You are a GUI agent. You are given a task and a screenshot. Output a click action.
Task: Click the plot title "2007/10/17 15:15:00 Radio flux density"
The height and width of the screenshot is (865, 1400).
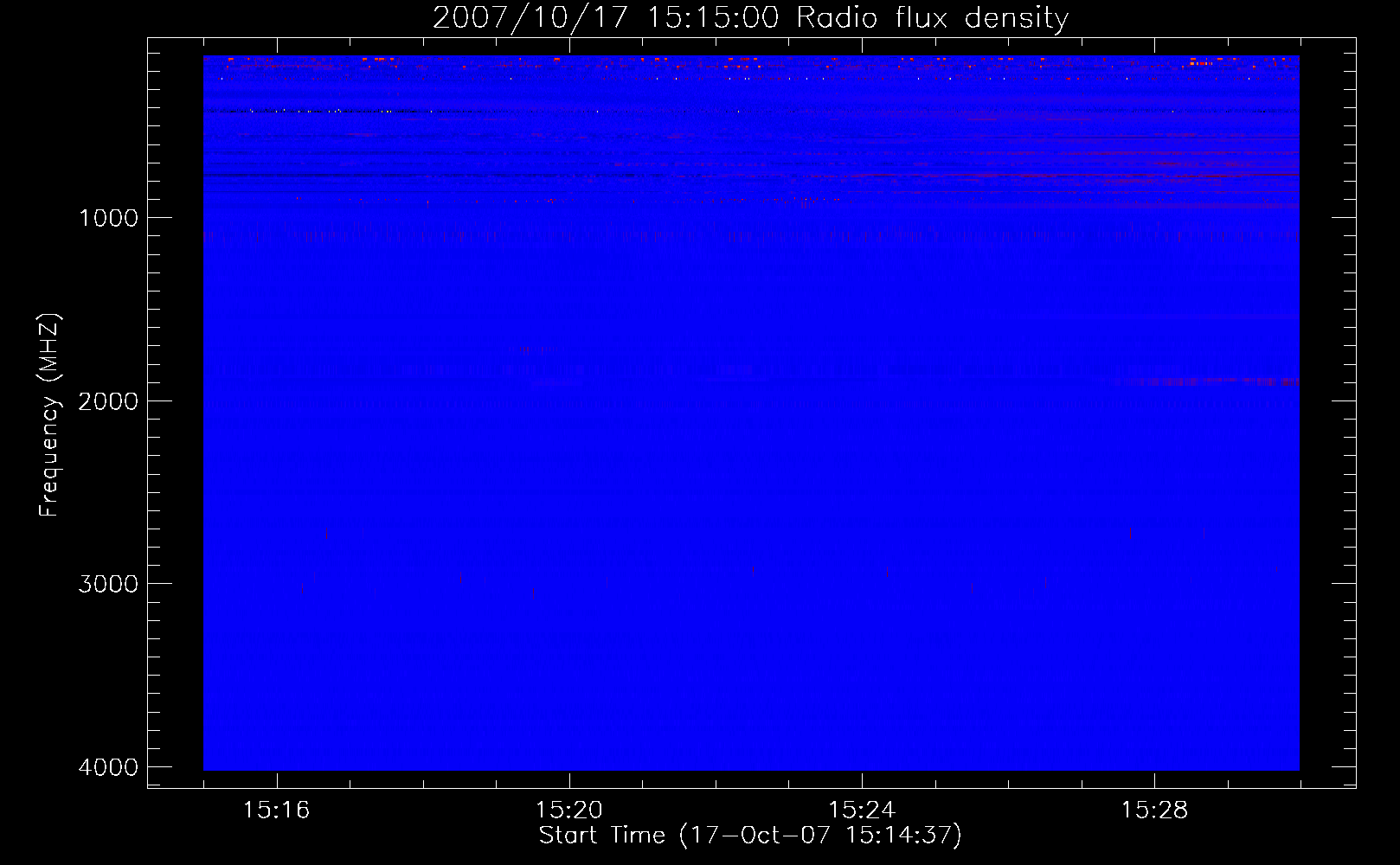tap(750, 17)
